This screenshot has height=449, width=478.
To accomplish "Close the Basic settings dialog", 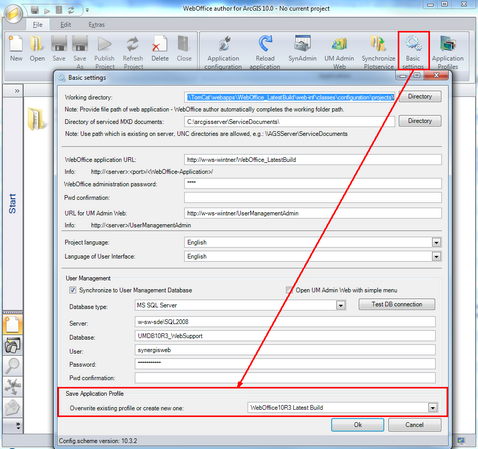I will click(436, 76).
